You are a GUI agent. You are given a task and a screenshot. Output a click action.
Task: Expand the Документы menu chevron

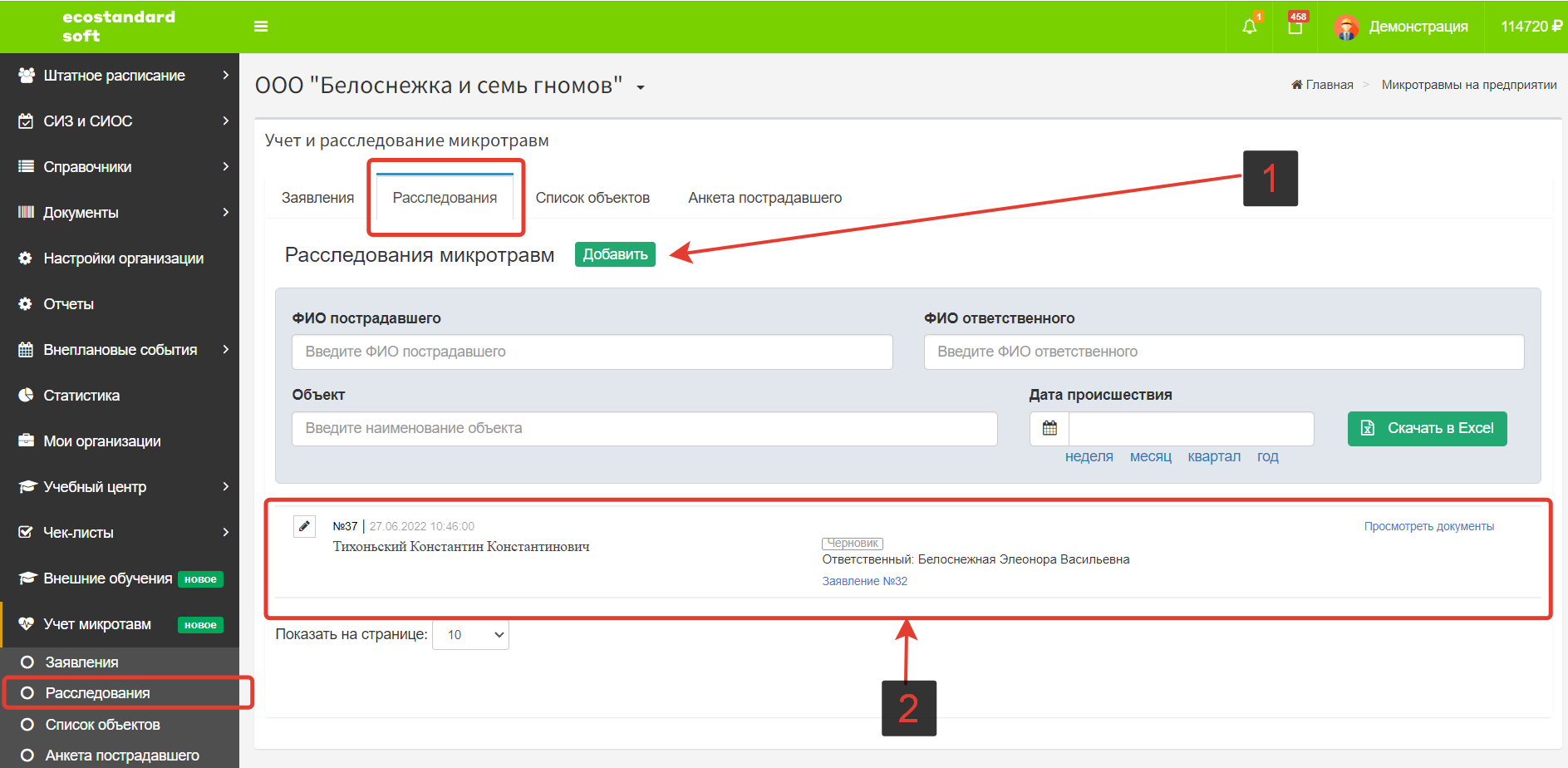pos(225,213)
